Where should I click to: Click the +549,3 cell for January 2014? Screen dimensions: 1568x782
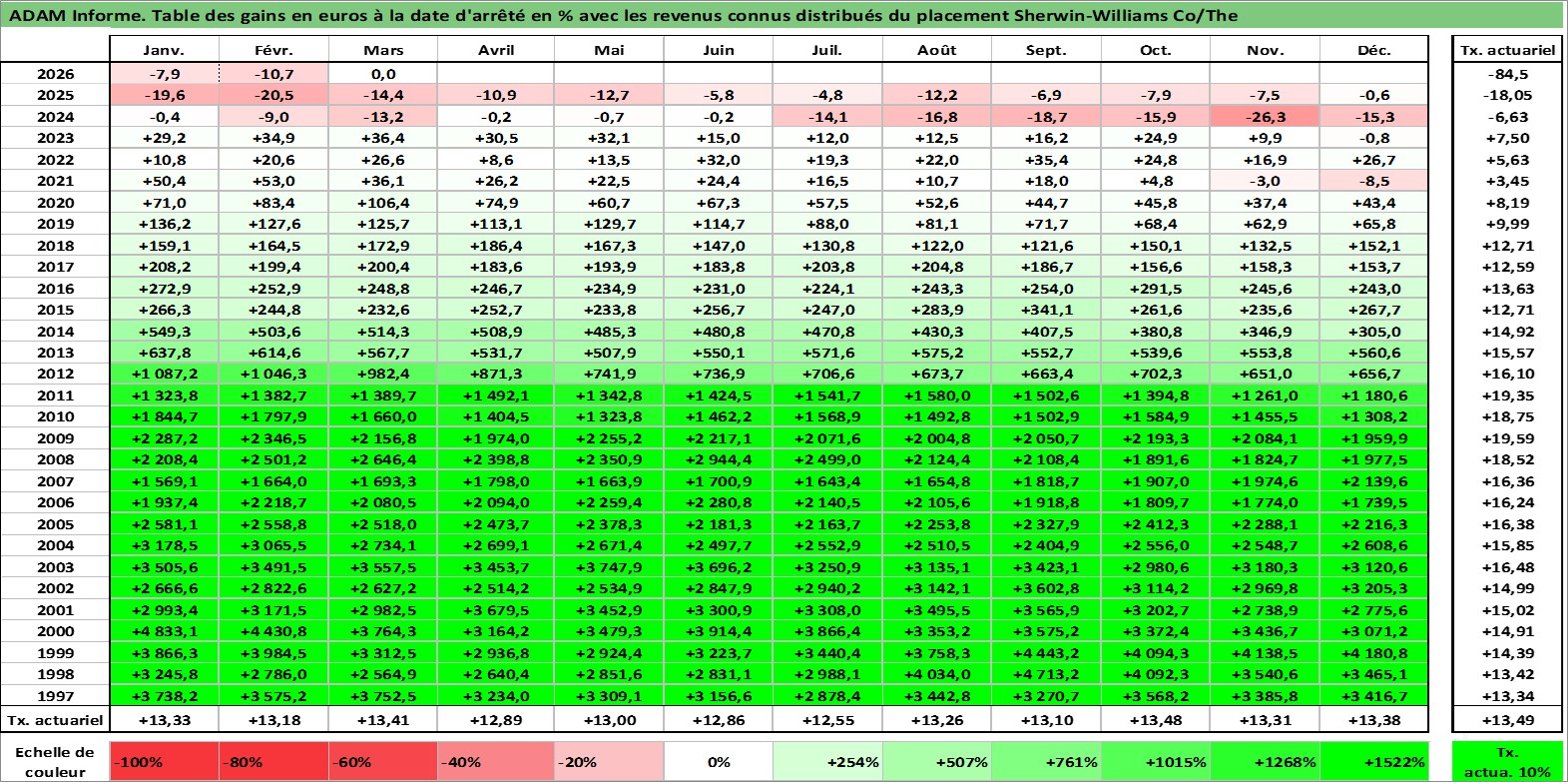(164, 332)
